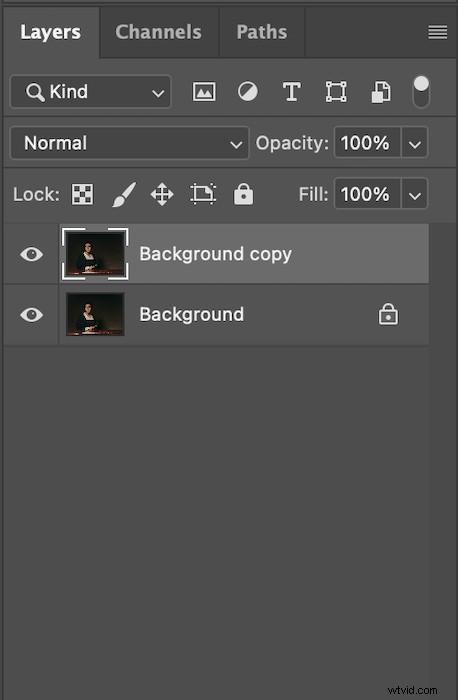Lock position move arrows icon
This screenshot has height=700, width=458.
162,195
